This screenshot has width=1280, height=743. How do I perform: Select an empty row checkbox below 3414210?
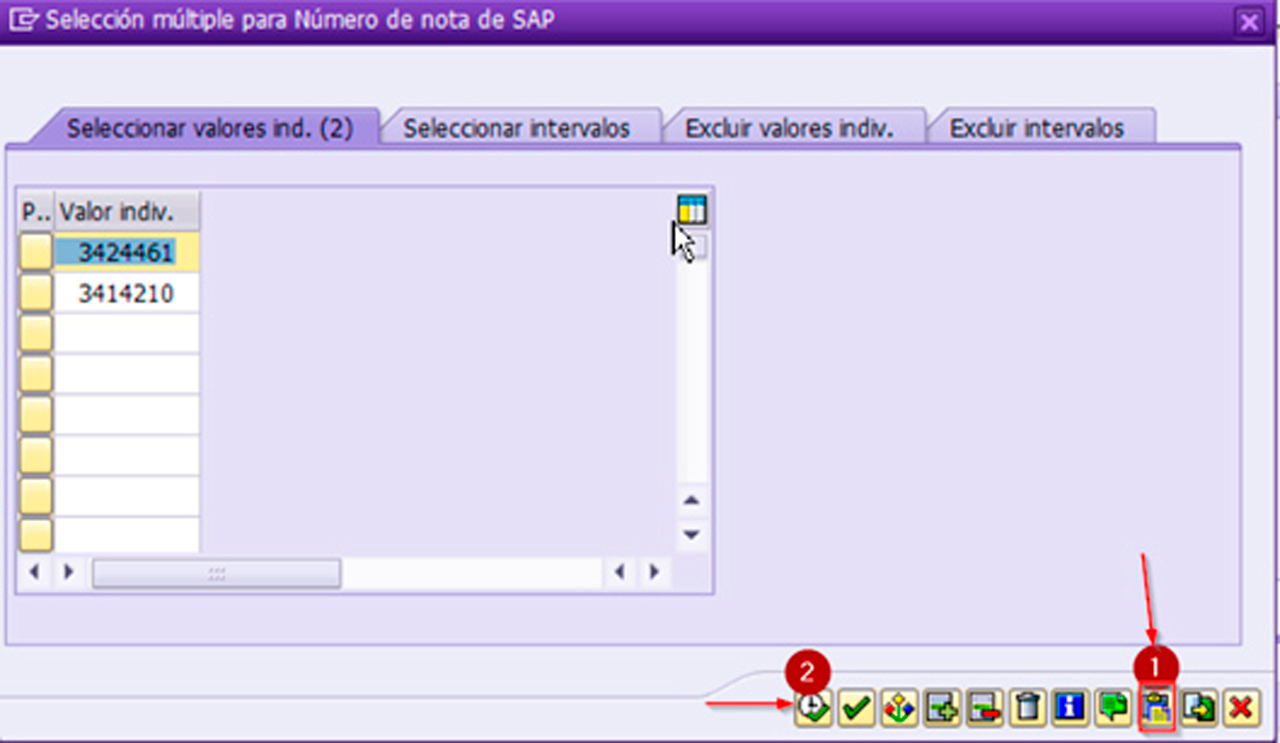[35, 332]
